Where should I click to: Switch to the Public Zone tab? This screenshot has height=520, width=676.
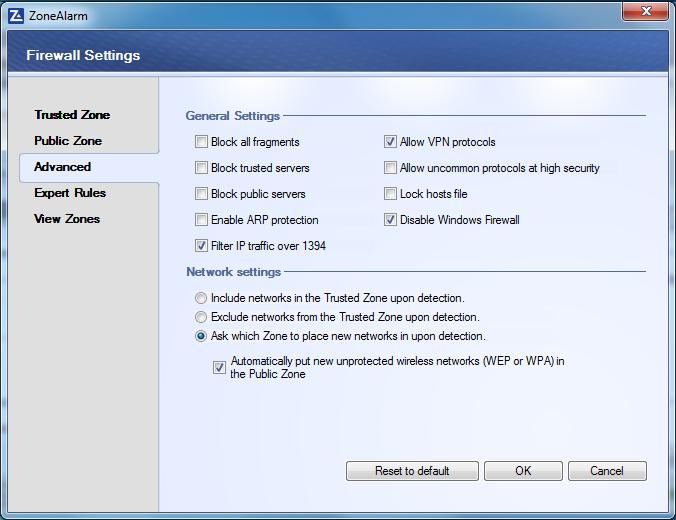point(68,141)
